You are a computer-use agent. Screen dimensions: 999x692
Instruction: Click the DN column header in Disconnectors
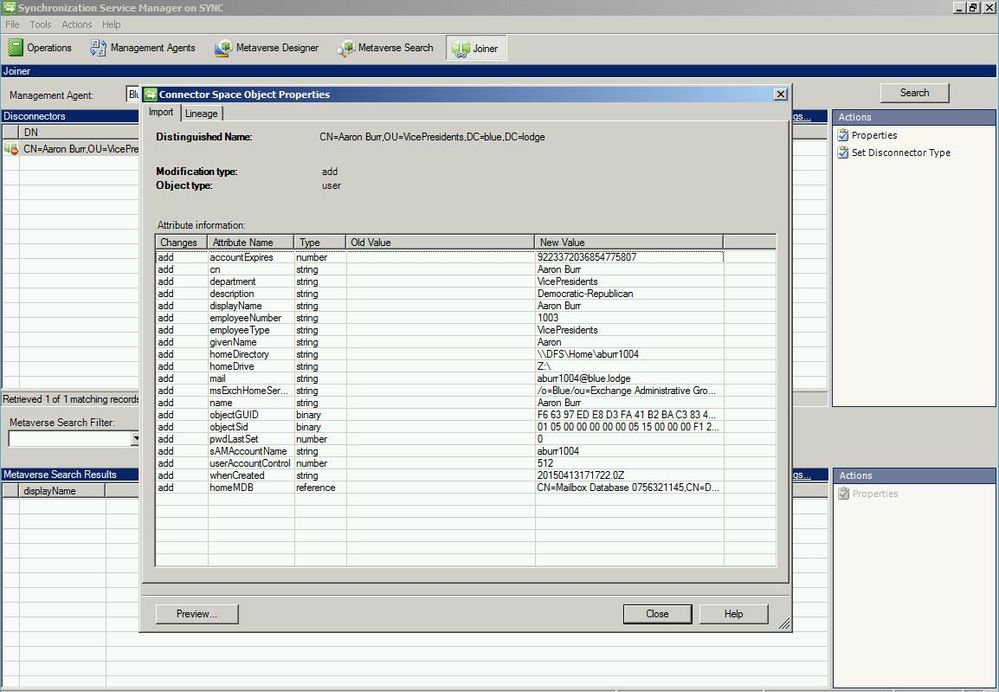[78, 132]
